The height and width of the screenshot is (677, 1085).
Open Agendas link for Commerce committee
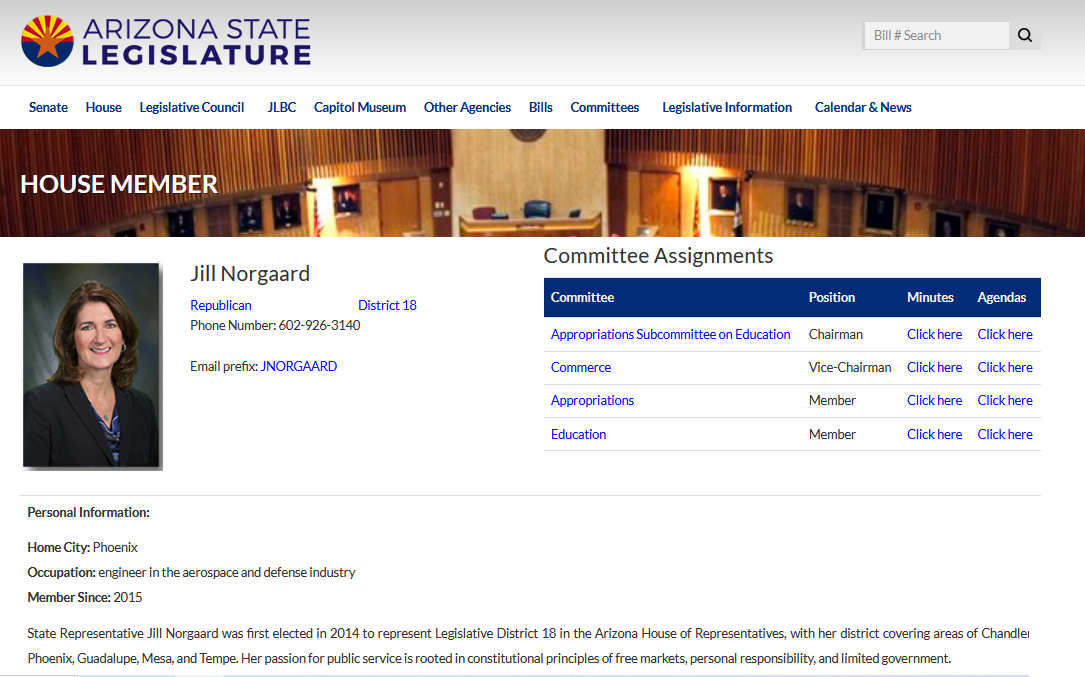click(x=1005, y=368)
